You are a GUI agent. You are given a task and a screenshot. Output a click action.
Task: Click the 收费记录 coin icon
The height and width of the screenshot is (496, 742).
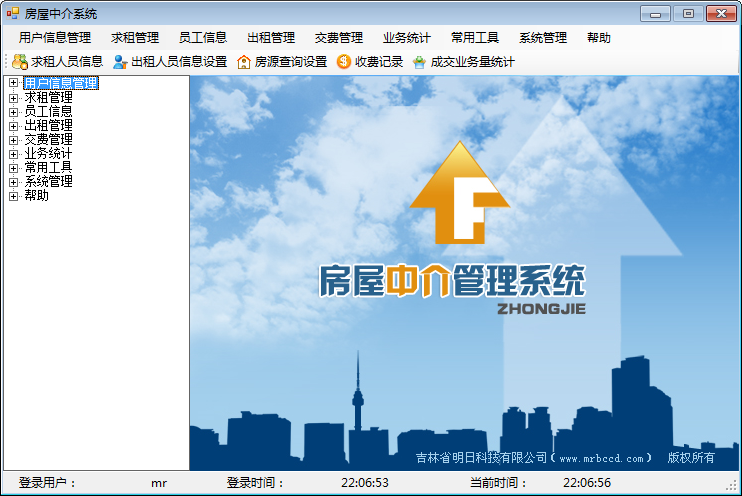[344, 62]
